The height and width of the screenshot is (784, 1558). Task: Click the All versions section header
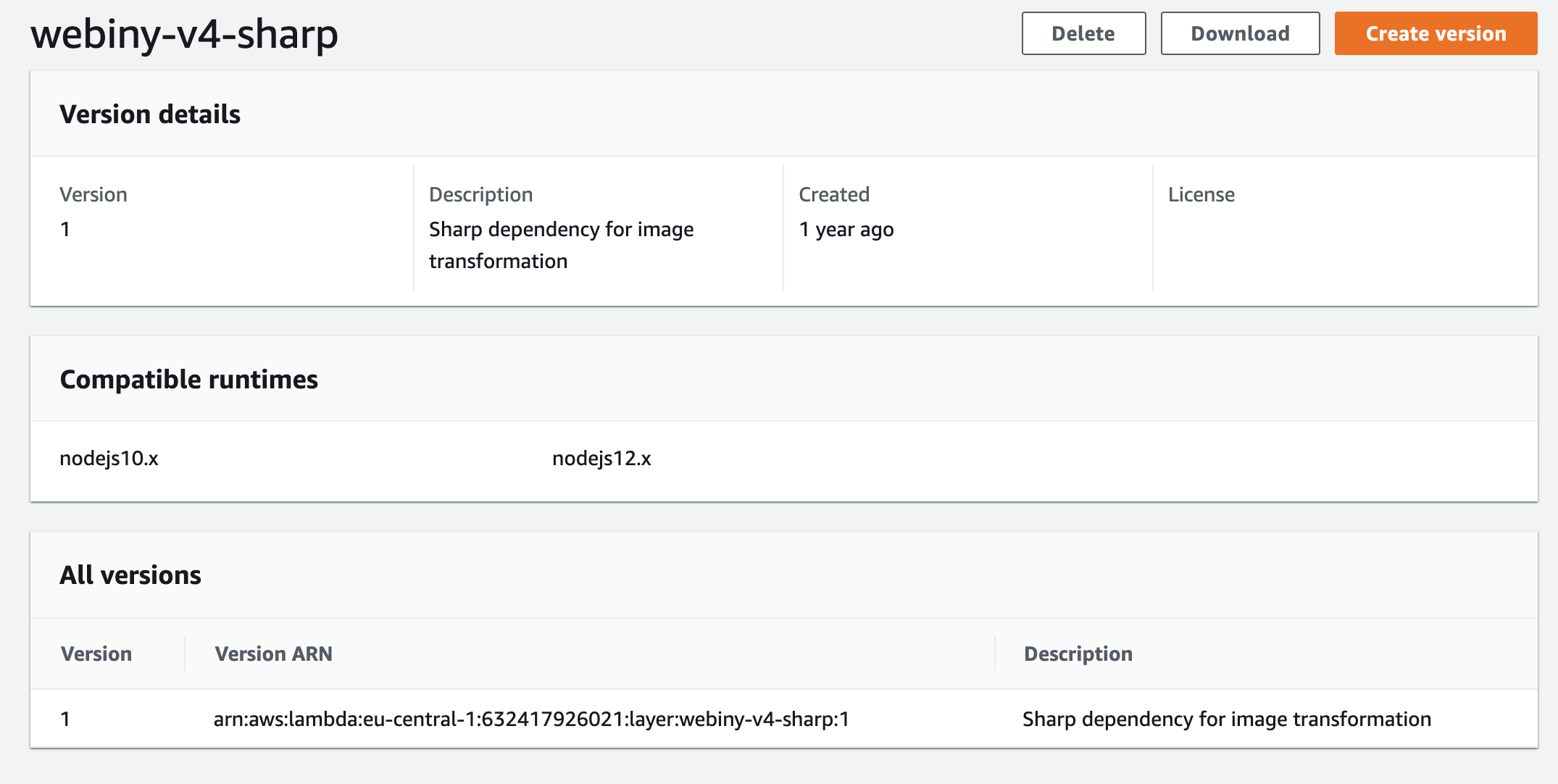click(131, 575)
